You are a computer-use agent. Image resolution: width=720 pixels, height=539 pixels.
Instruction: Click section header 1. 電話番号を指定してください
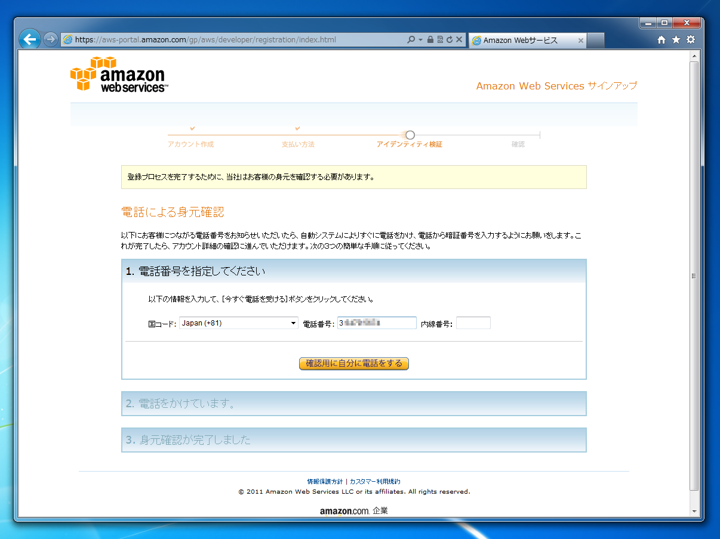(x=354, y=271)
